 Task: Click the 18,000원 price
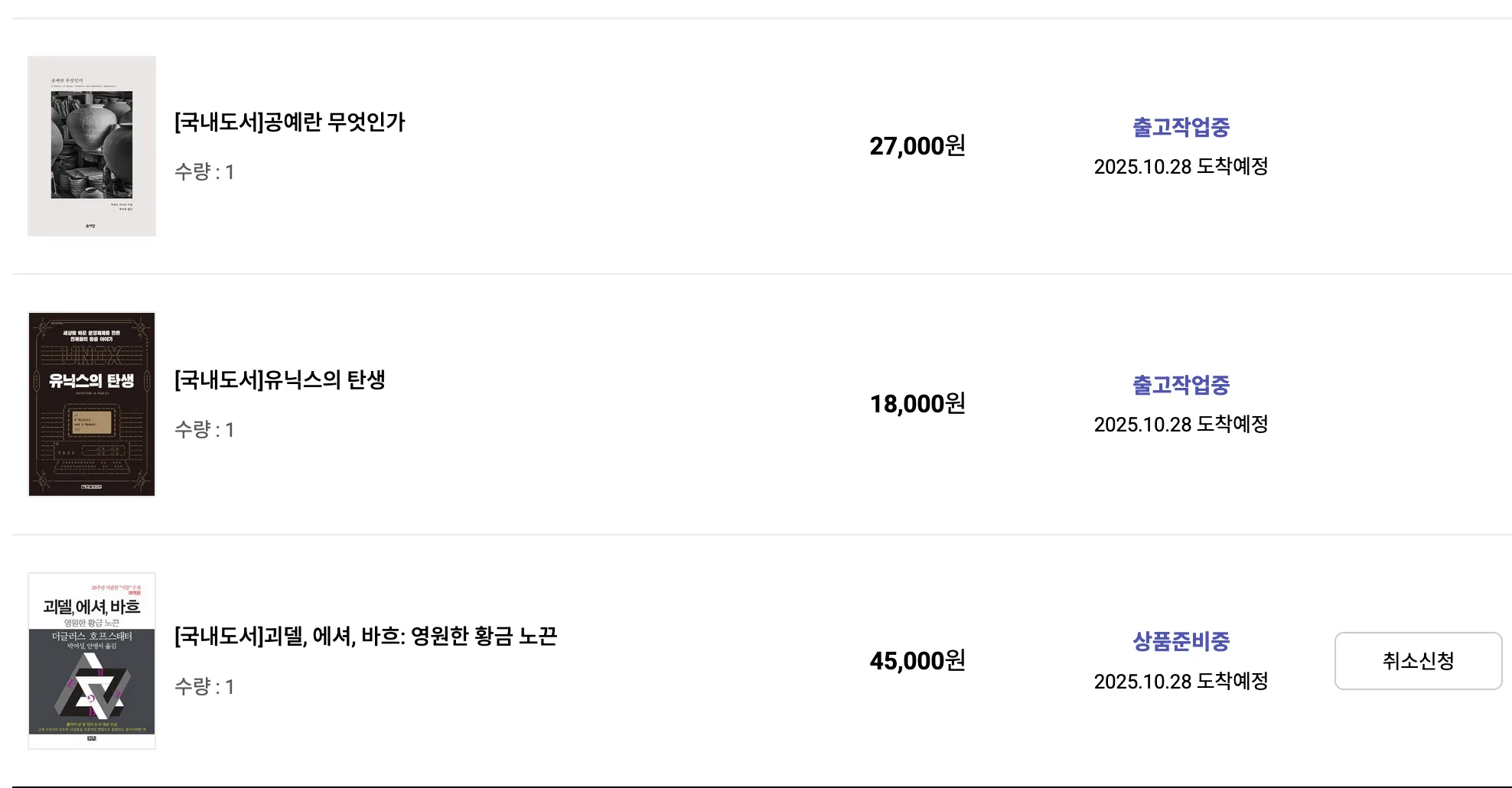tap(917, 403)
